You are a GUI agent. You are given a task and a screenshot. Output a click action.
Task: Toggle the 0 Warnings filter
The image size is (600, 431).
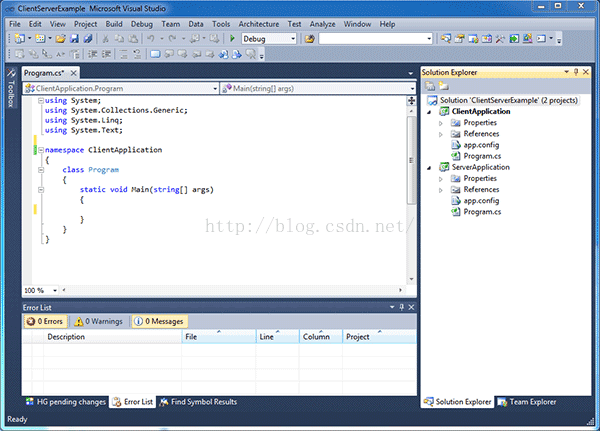pos(99,321)
